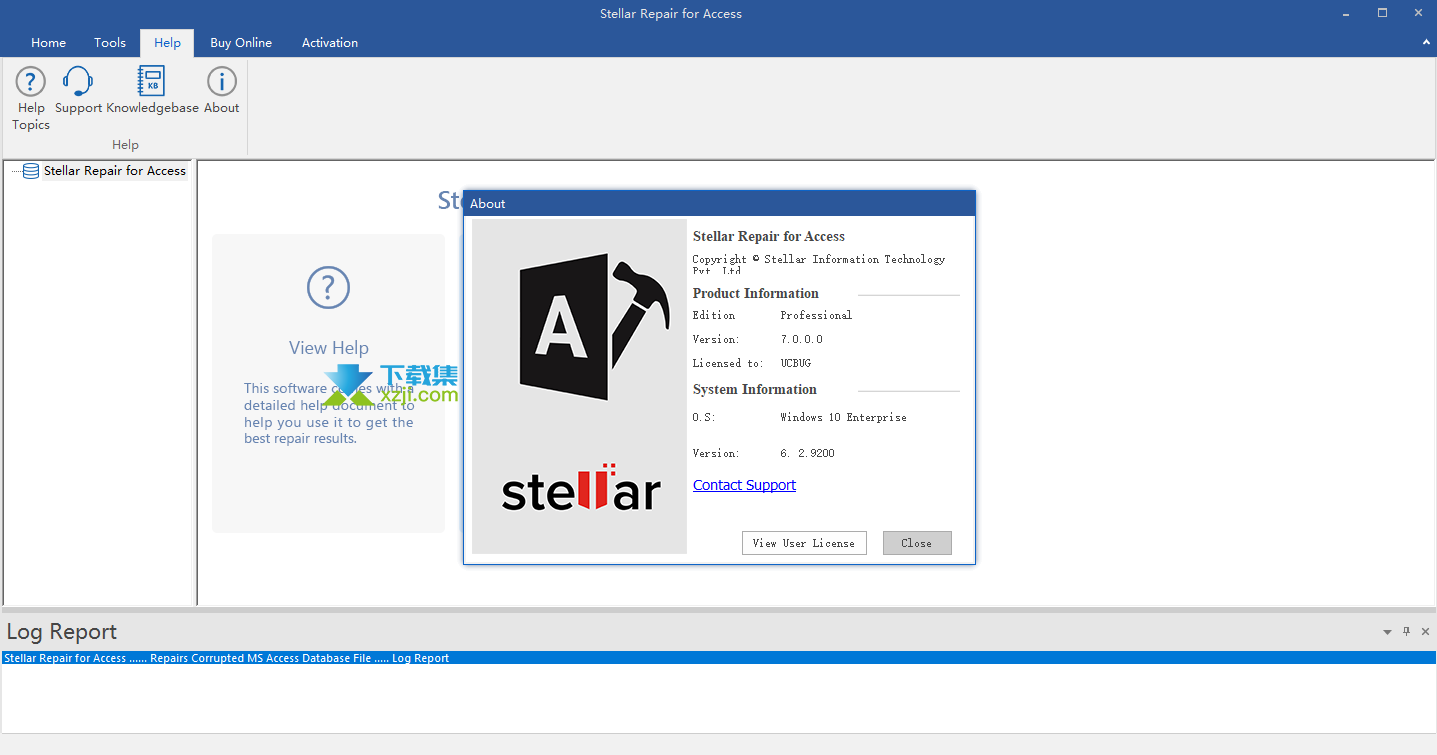Select the database icon in tree
The height and width of the screenshot is (755, 1437).
[x=31, y=171]
